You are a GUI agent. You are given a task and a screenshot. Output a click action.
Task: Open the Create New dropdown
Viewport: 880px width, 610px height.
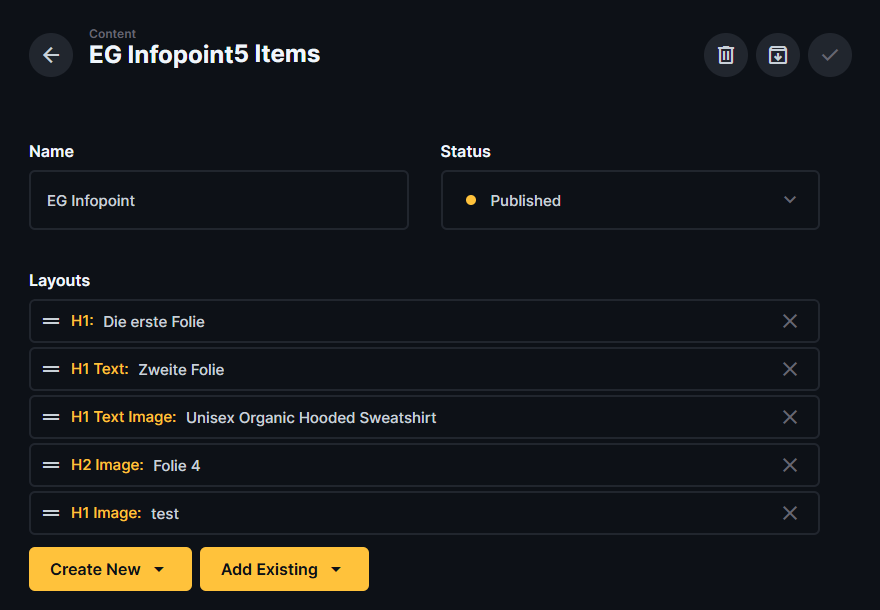[x=110, y=569]
